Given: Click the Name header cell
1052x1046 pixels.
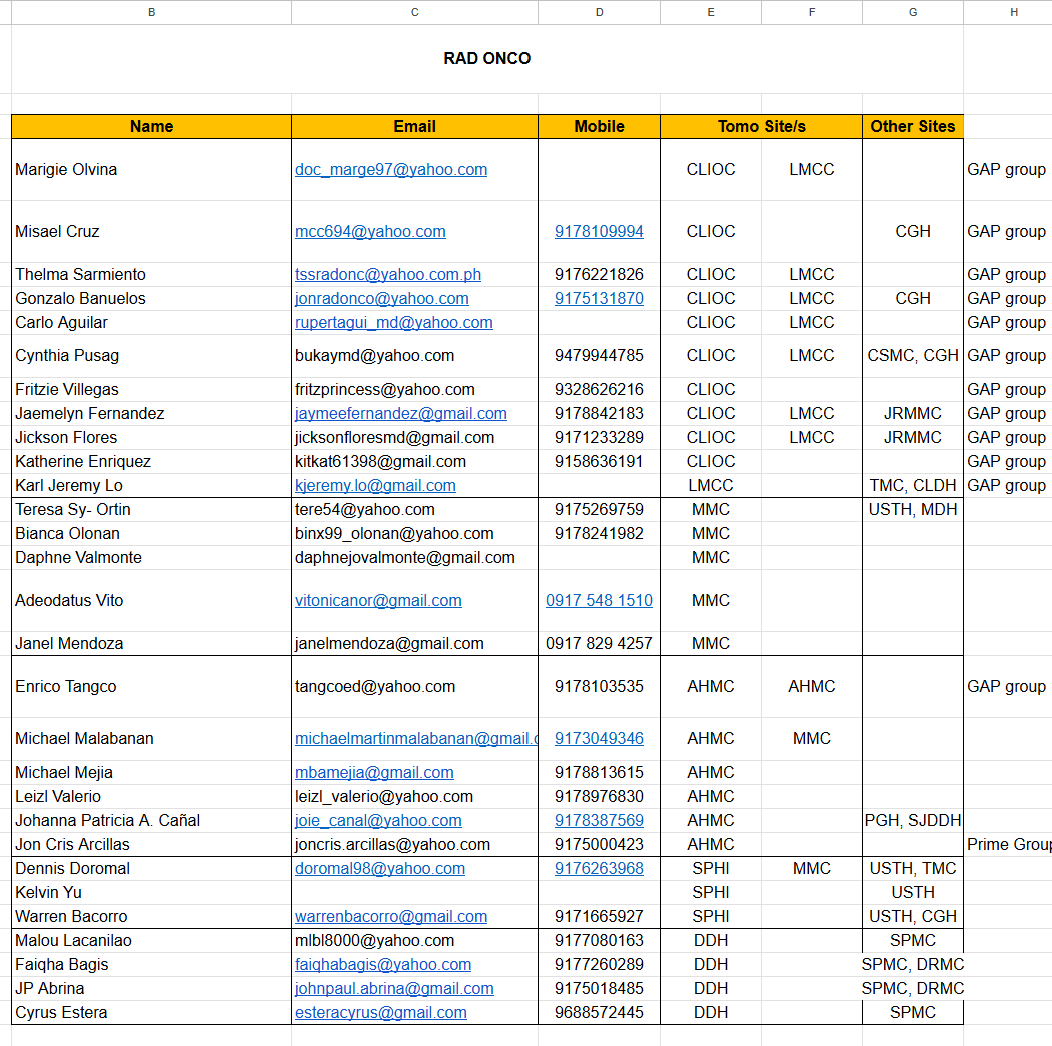Looking at the screenshot, I should coord(152,126).
